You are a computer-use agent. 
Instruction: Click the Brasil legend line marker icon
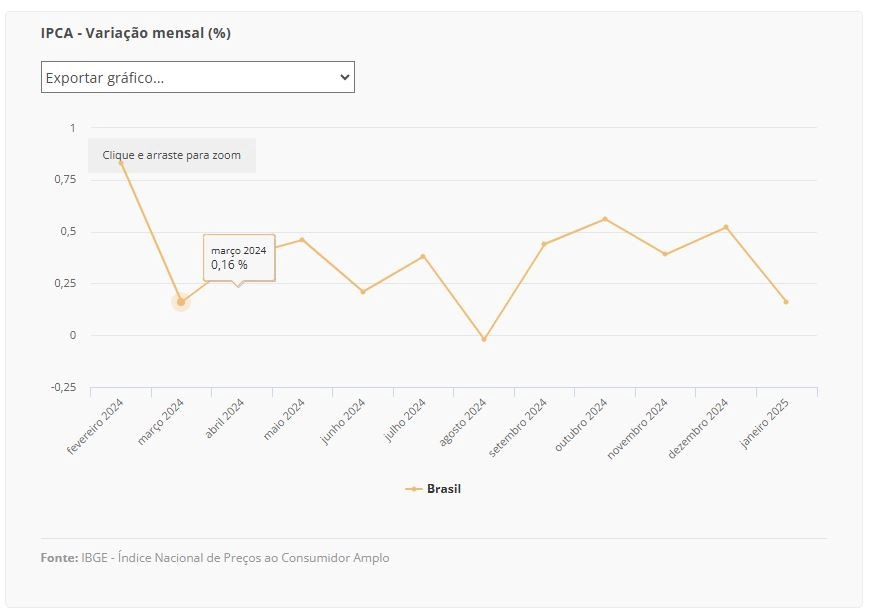click(x=414, y=489)
